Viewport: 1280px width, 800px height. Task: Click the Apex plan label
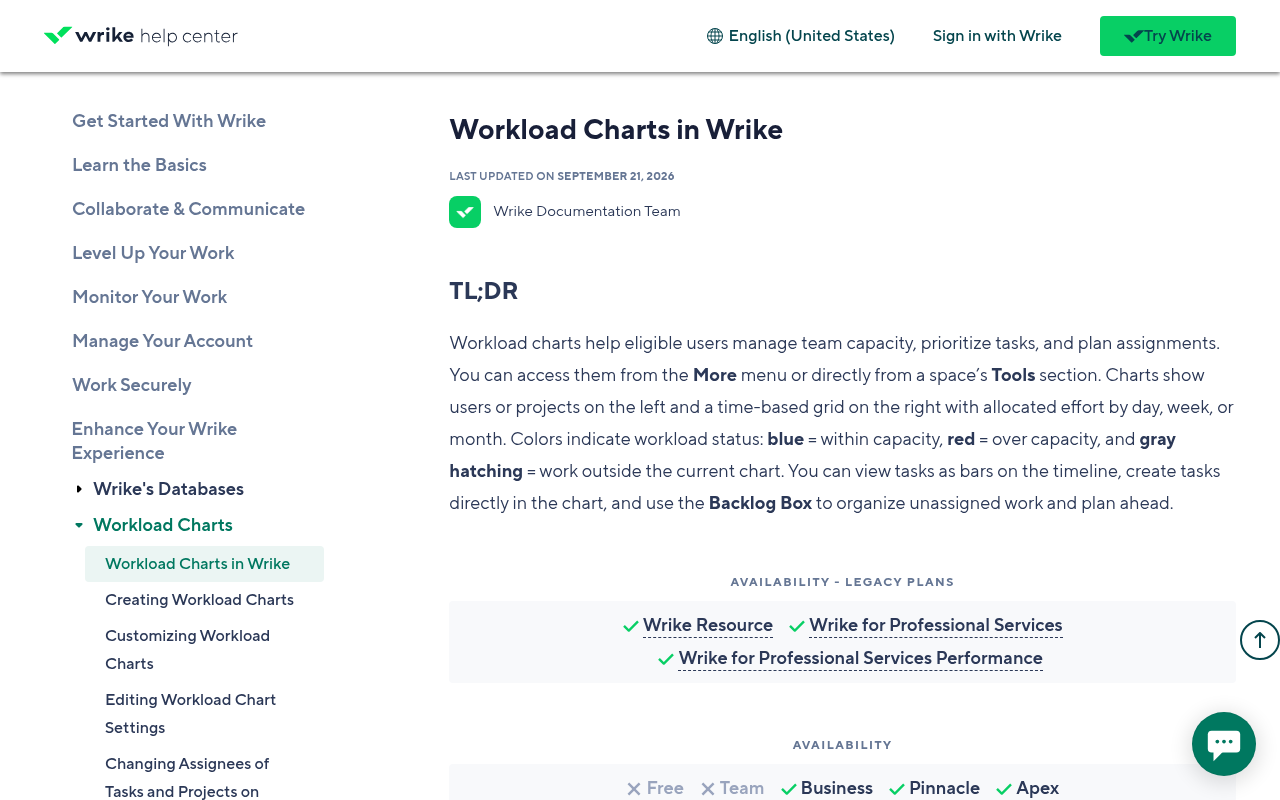pos(1037,788)
